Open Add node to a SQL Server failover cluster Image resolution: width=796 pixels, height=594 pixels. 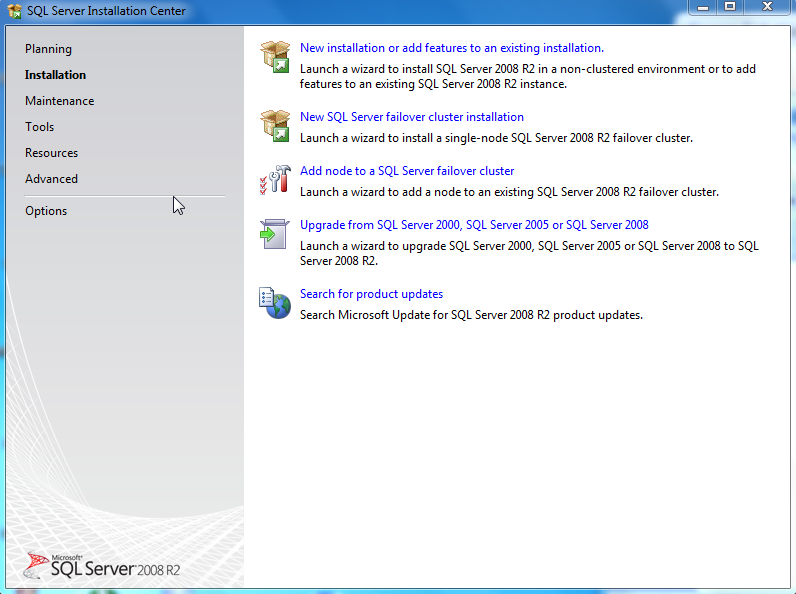tap(407, 171)
